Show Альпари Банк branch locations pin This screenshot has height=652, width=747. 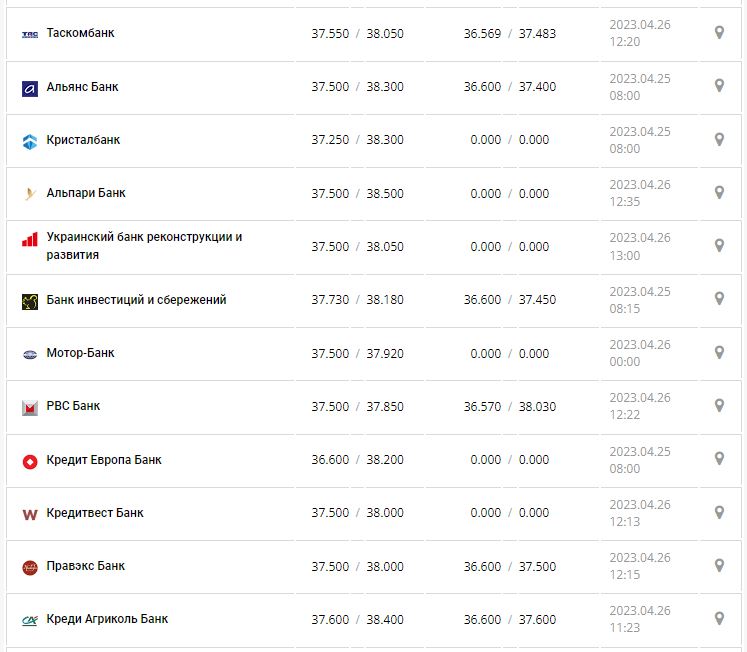coord(719,192)
